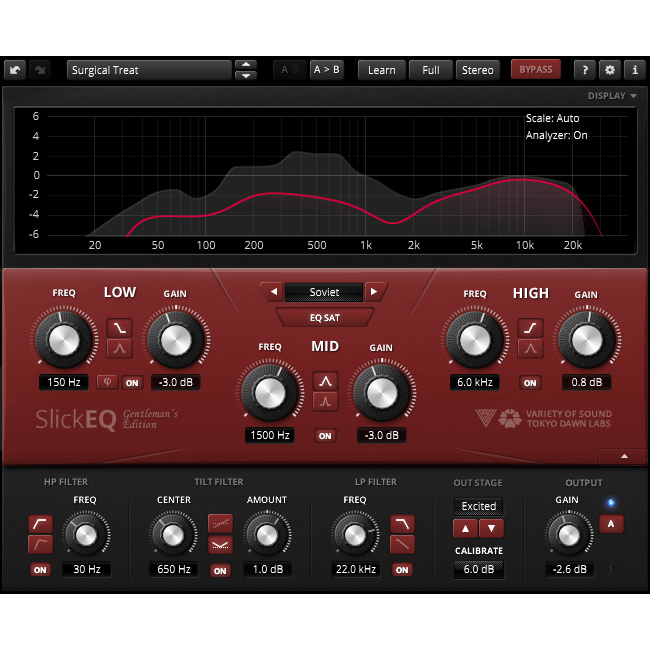Click the 22.0 kHz LP frequency field
Image resolution: width=650 pixels, height=650 pixels.
pyautogui.click(x=355, y=569)
